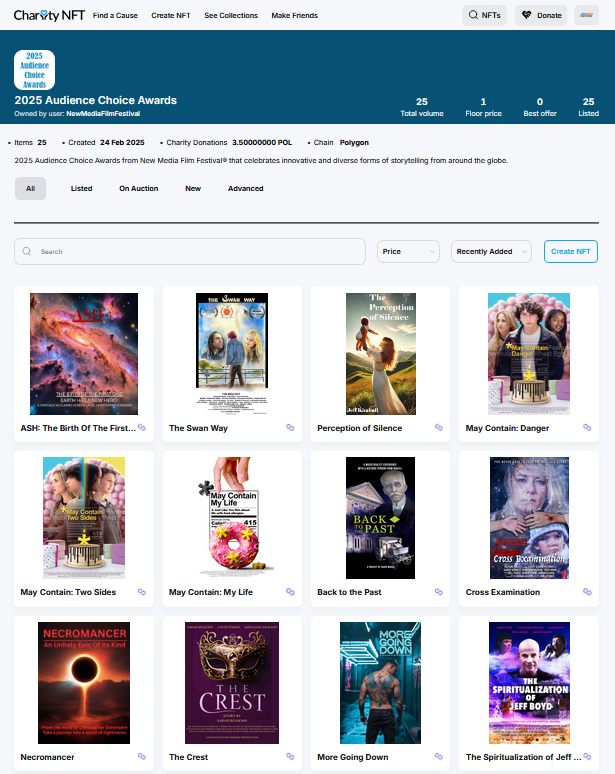Click the chain icon on Perception of Silence
The width and height of the screenshot is (615, 774).
click(439, 427)
